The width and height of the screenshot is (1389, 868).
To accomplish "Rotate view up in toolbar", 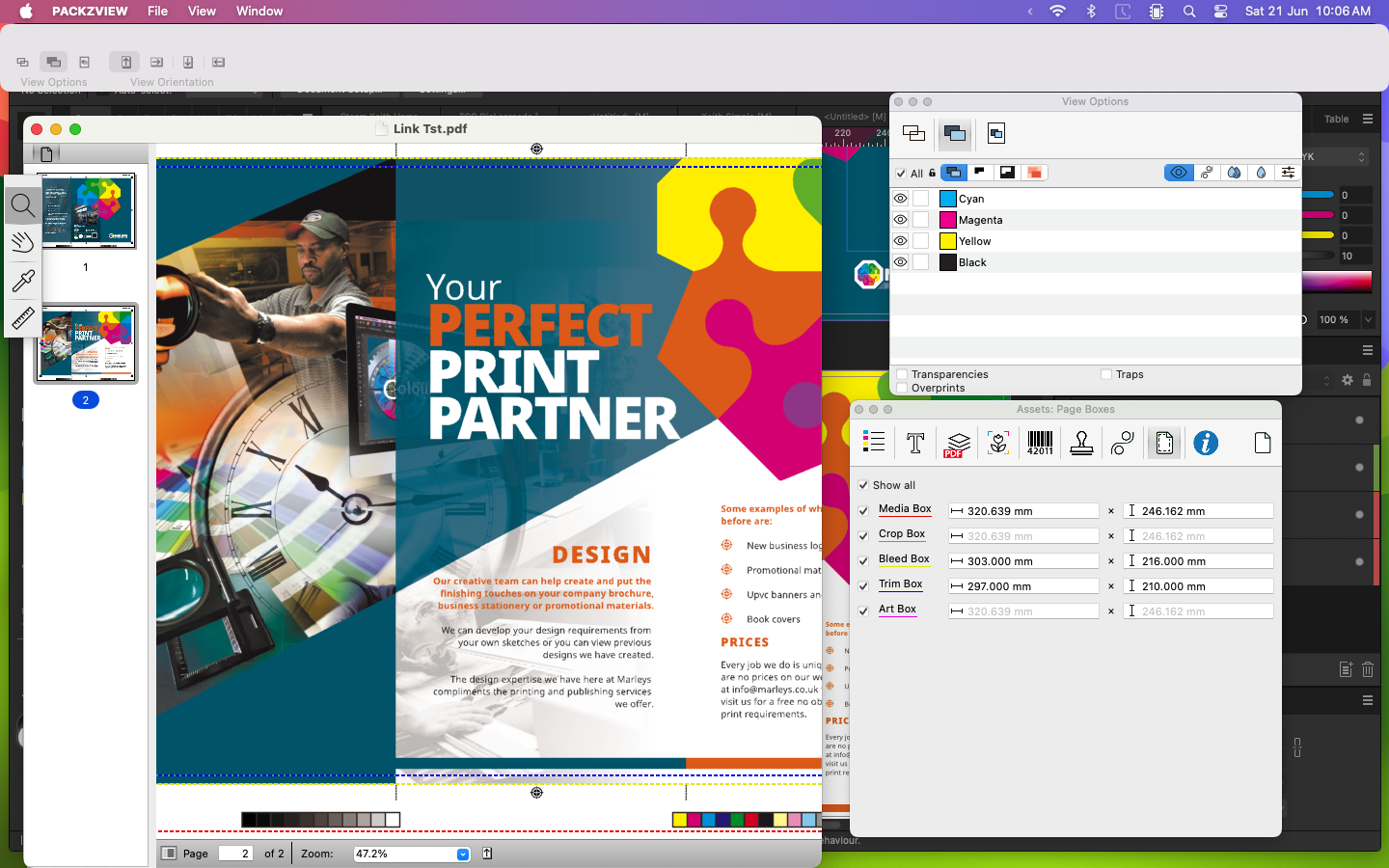I will 125,62.
